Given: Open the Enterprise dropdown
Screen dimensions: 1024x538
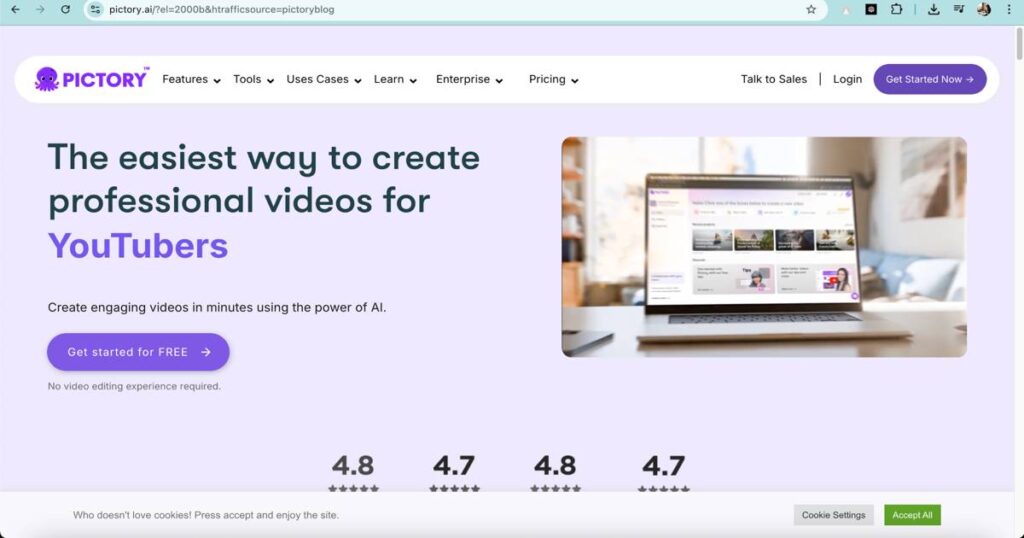Looking at the screenshot, I should tap(470, 79).
